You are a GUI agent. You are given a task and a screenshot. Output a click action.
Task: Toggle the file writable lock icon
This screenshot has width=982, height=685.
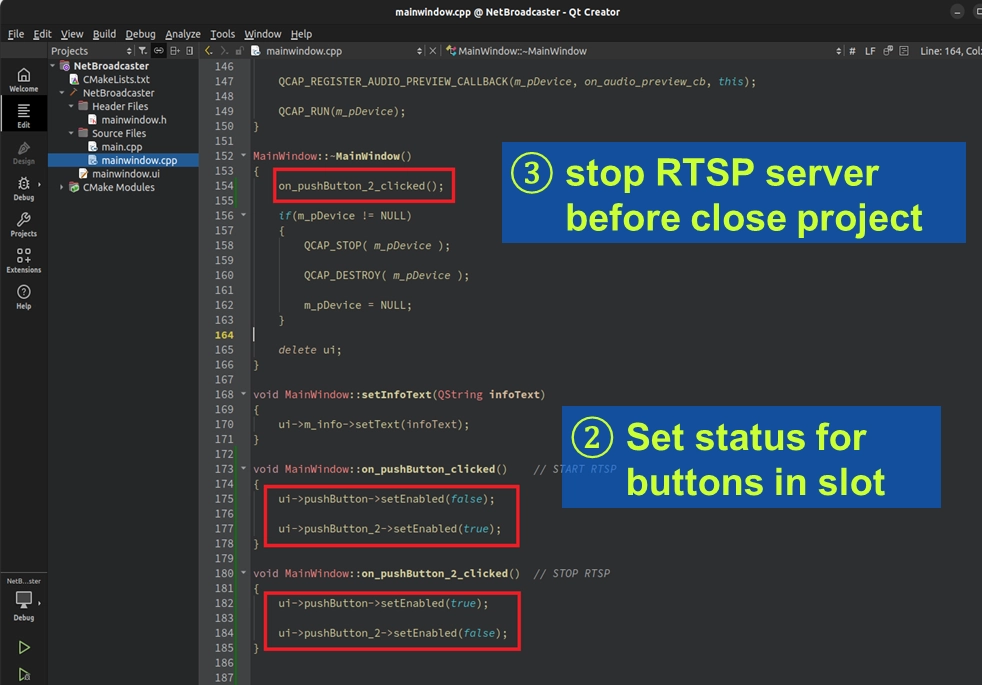tap(239, 51)
